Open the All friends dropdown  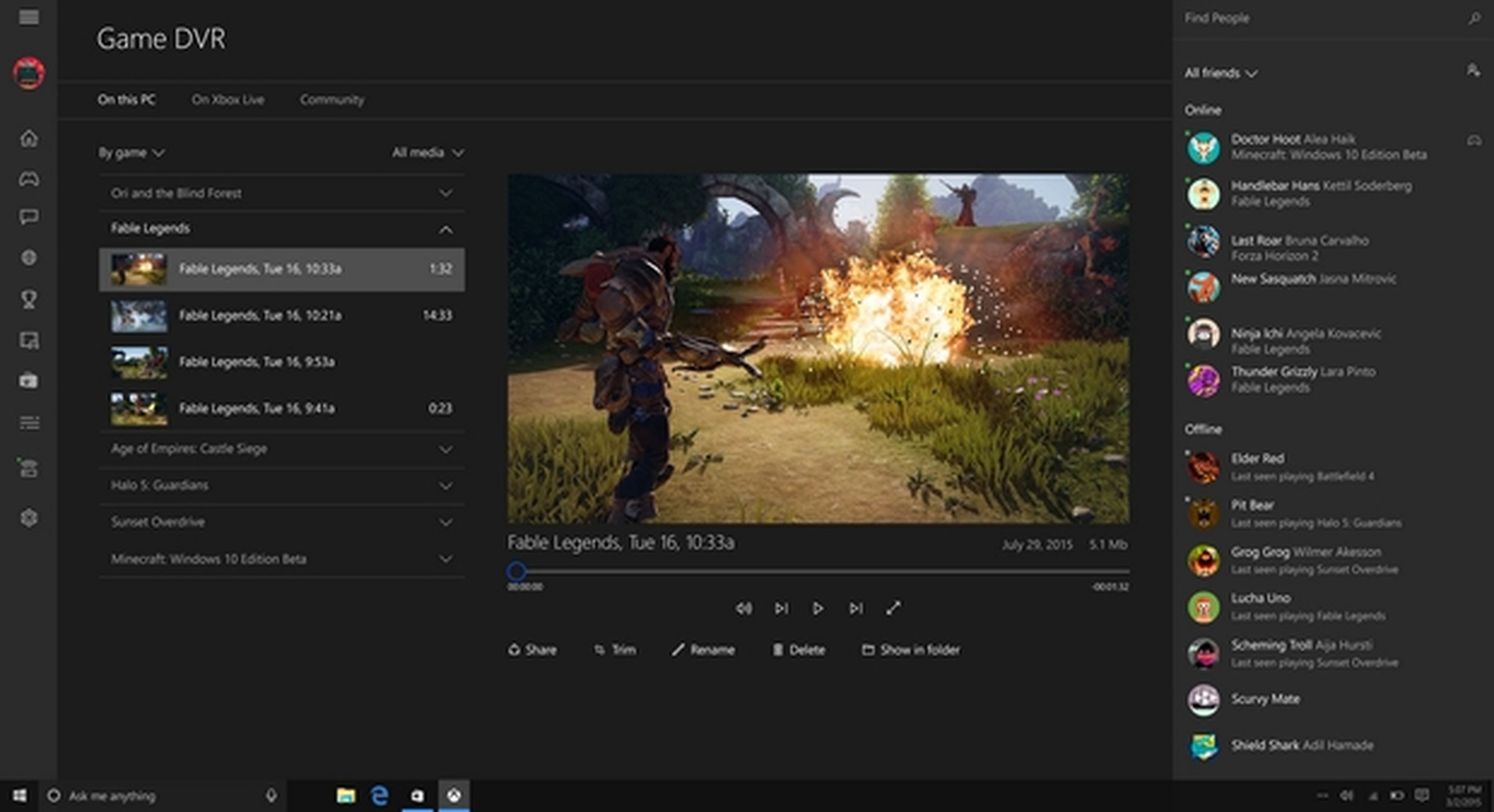click(1221, 73)
